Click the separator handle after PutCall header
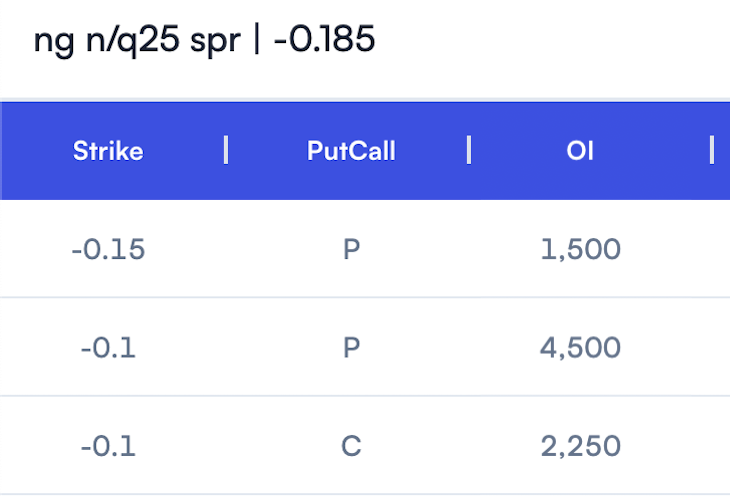Viewport: 730px width, 496px height. (469, 150)
